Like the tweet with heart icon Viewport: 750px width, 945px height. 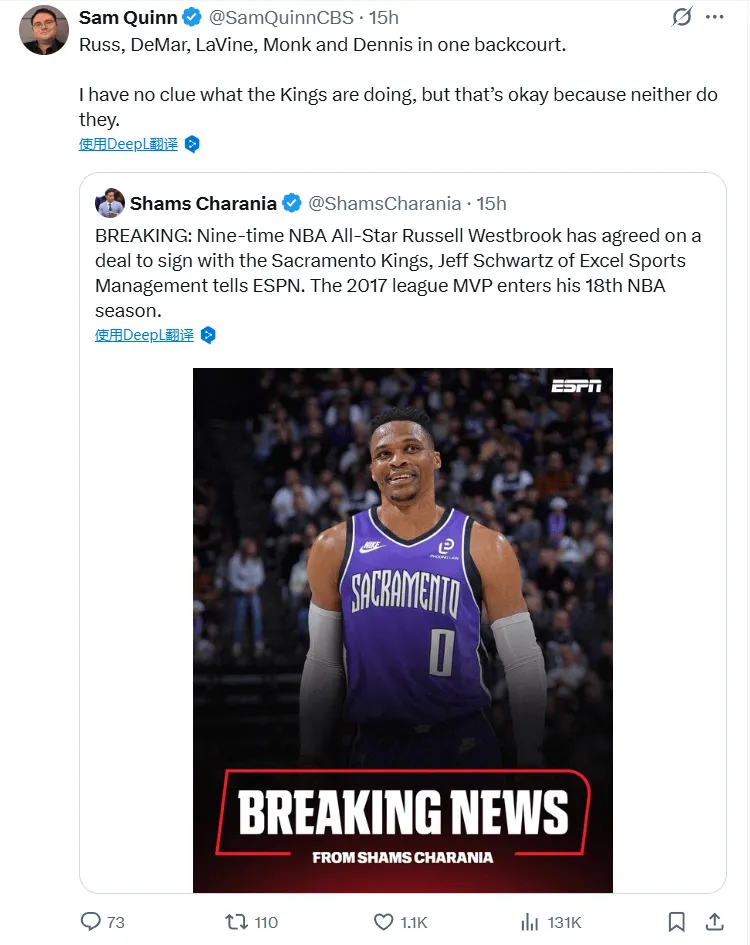tap(383, 921)
